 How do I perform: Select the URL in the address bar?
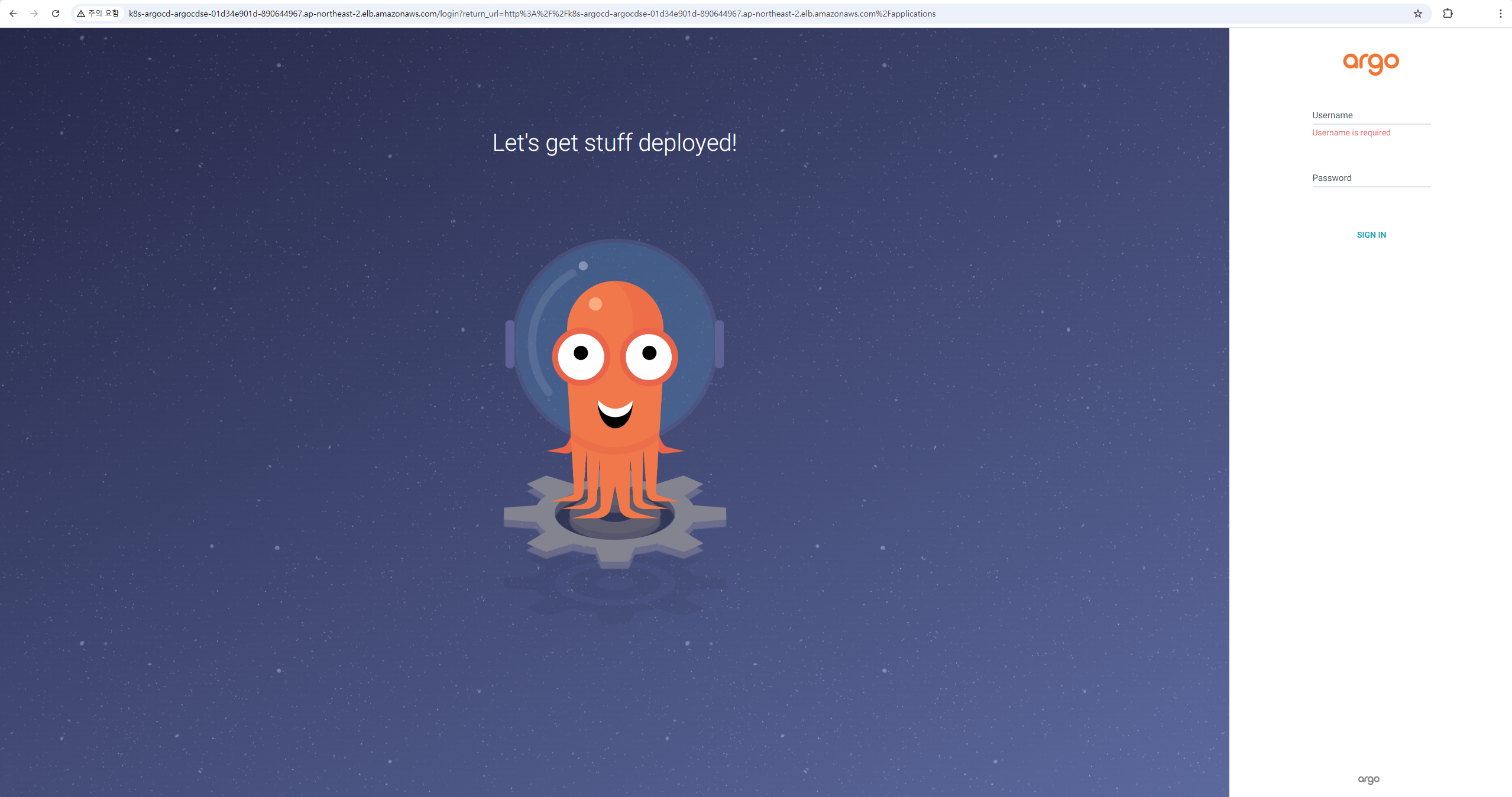pos(532,14)
